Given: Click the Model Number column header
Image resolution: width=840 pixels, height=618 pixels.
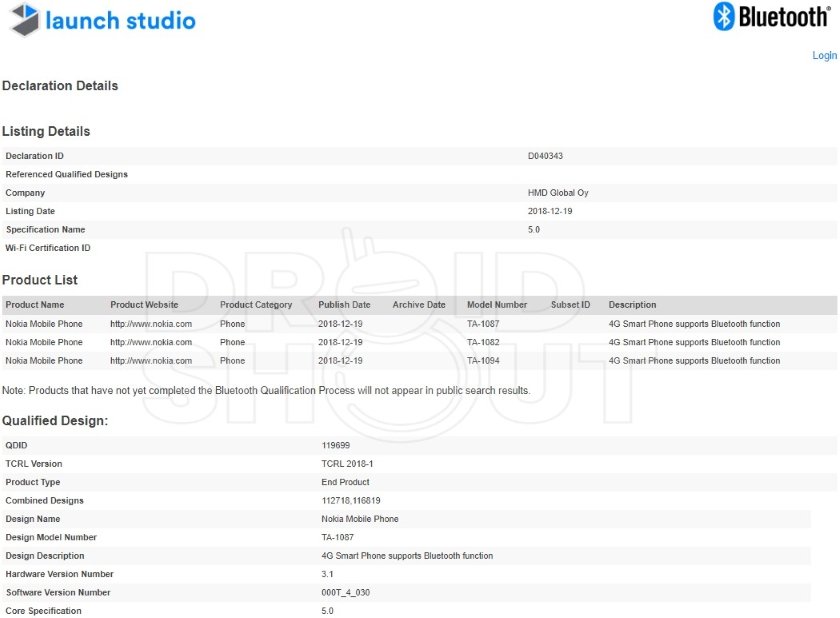Looking at the screenshot, I should (x=497, y=305).
